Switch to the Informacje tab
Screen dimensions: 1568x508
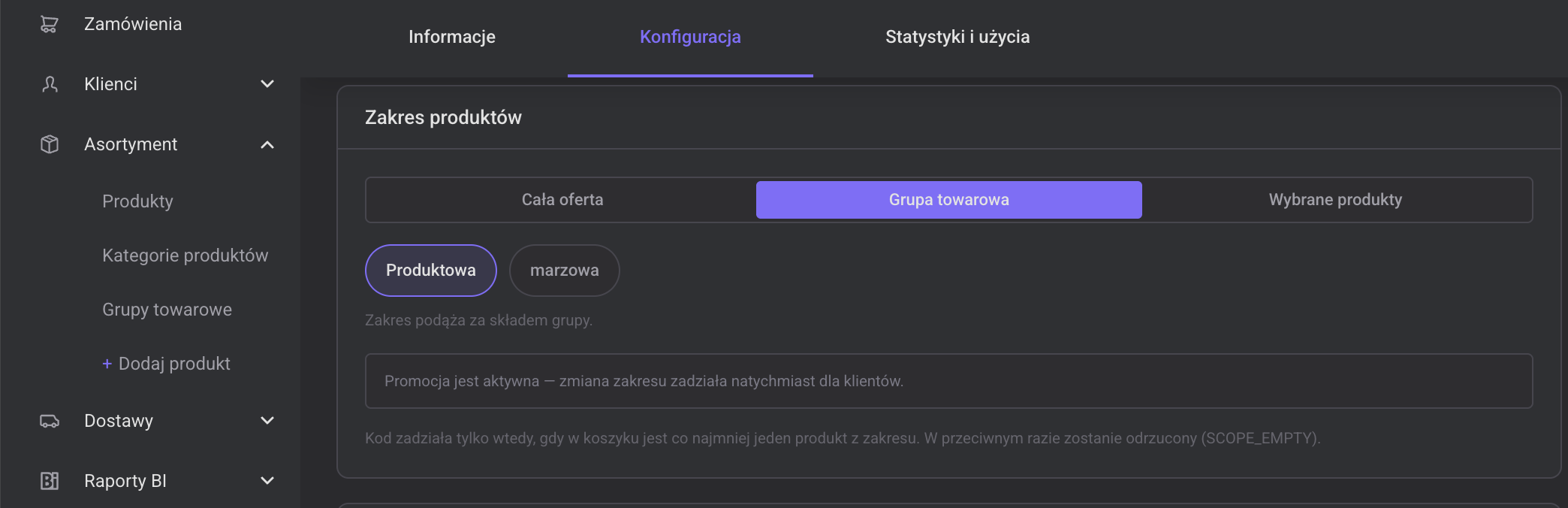pos(452,37)
